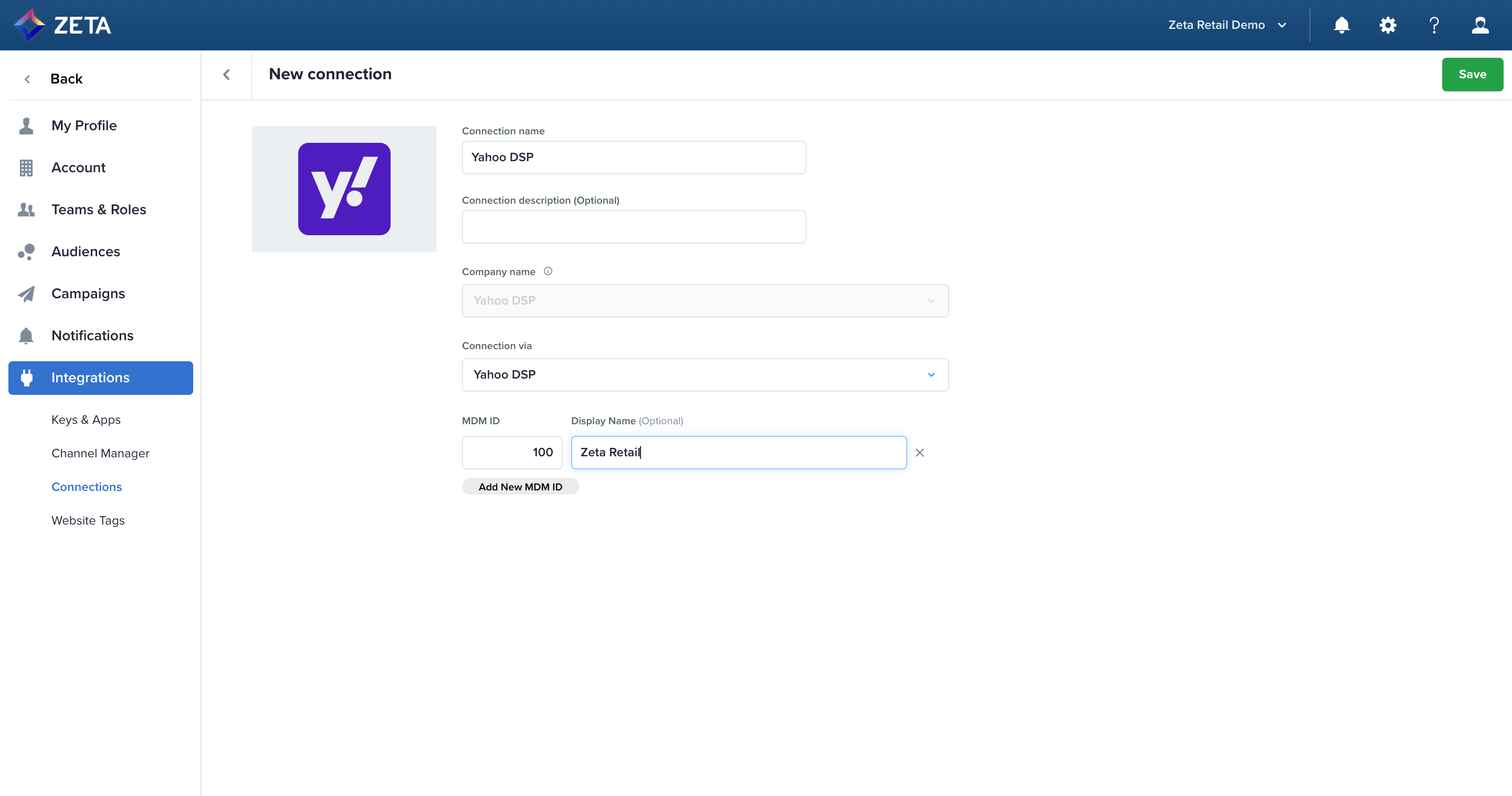Open the Connection via dropdown
The width and height of the screenshot is (1512, 796).
(705, 374)
